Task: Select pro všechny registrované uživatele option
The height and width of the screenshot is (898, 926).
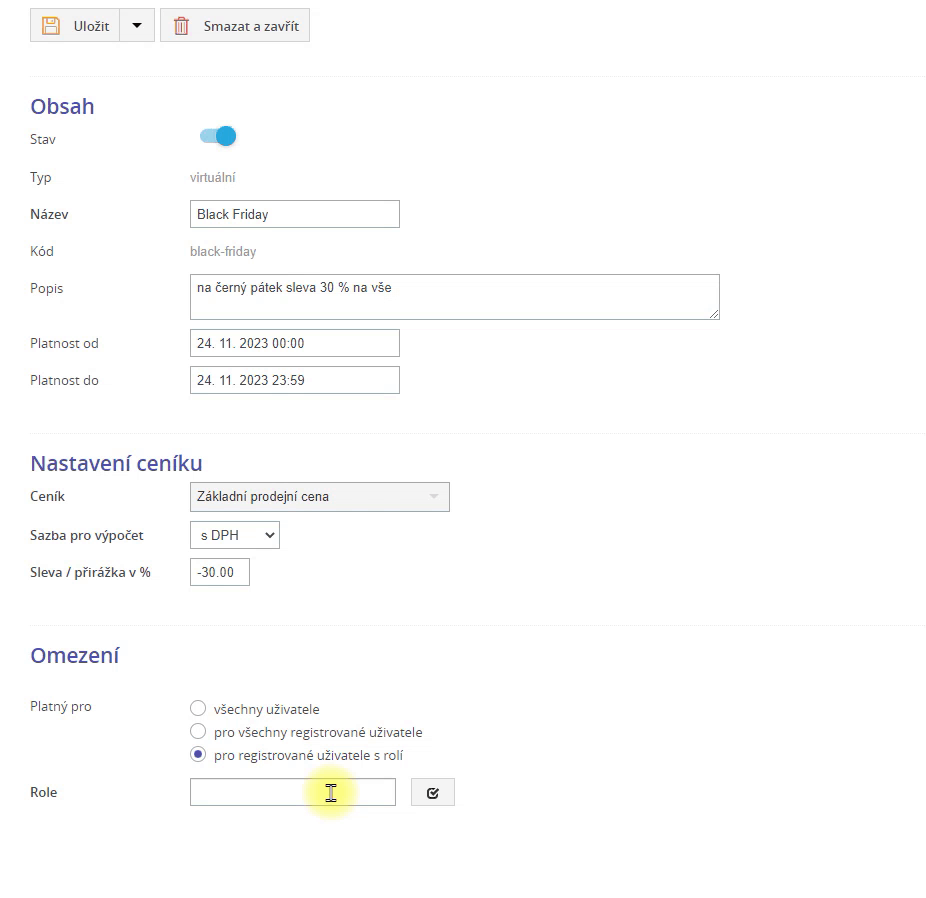Action: 198,732
